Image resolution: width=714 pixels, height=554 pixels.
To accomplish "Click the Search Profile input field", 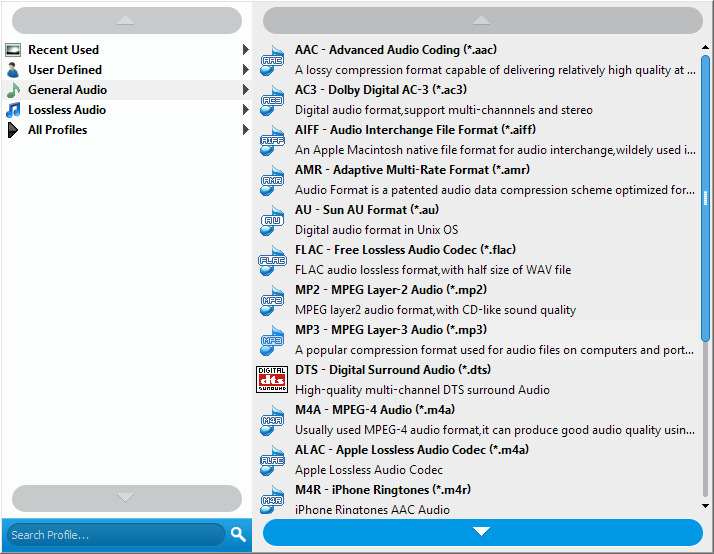I will pos(117,534).
